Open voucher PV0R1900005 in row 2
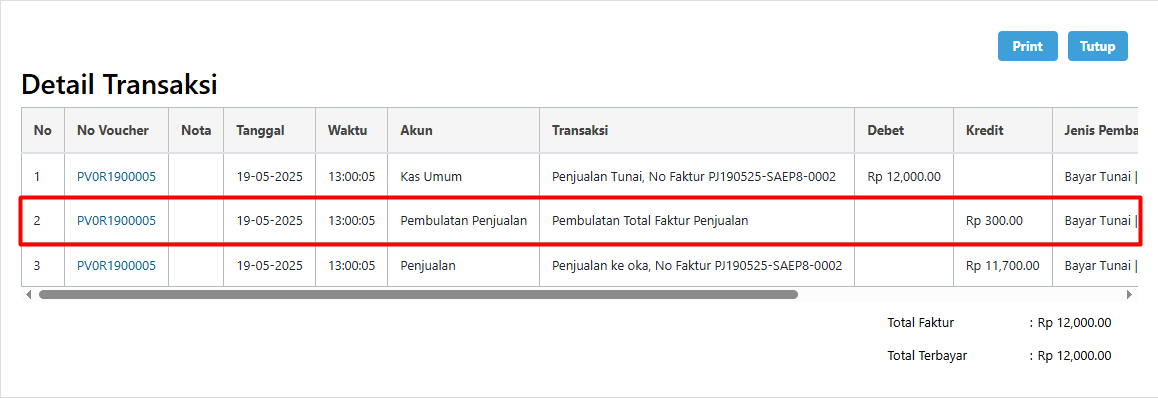 [x=116, y=220]
